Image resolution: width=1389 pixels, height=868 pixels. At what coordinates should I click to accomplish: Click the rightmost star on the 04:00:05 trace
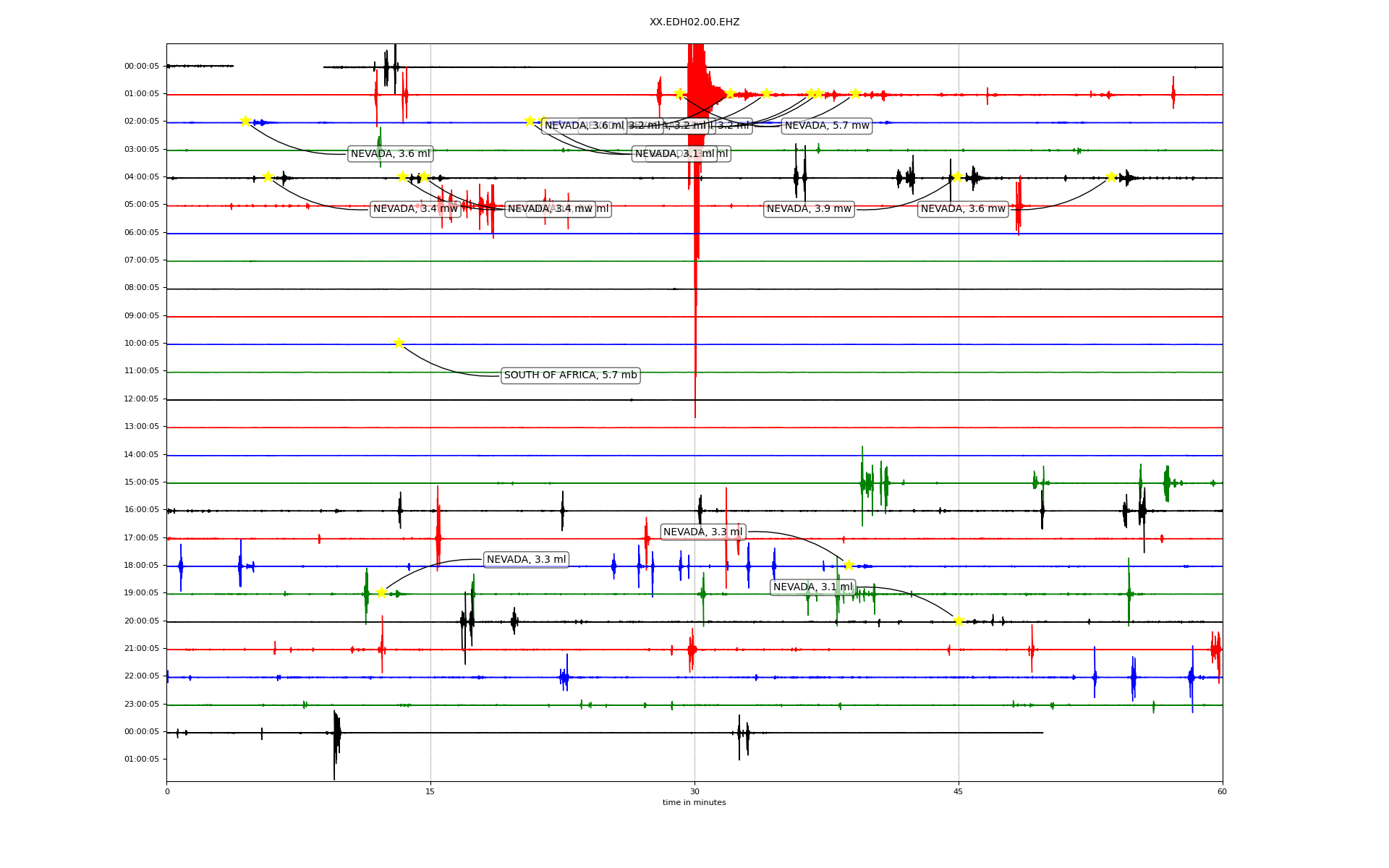point(1111,176)
